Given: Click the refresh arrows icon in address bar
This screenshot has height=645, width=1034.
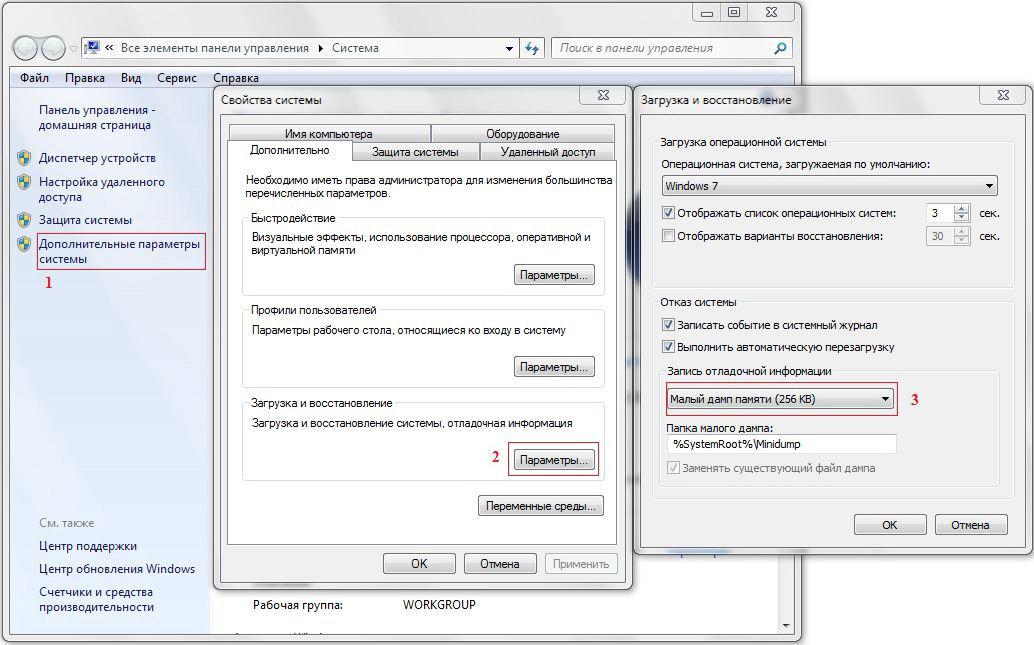Looking at the screenshot, I should tap(532, 48).
